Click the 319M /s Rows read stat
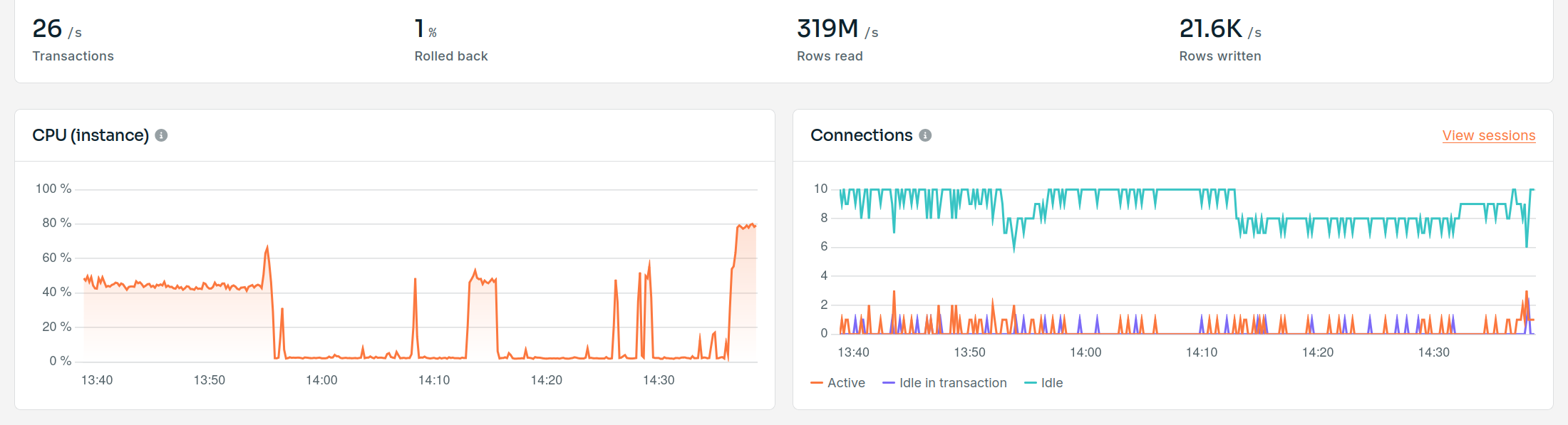This screenshot has height=425, width=1568. [x=837, y=40]
